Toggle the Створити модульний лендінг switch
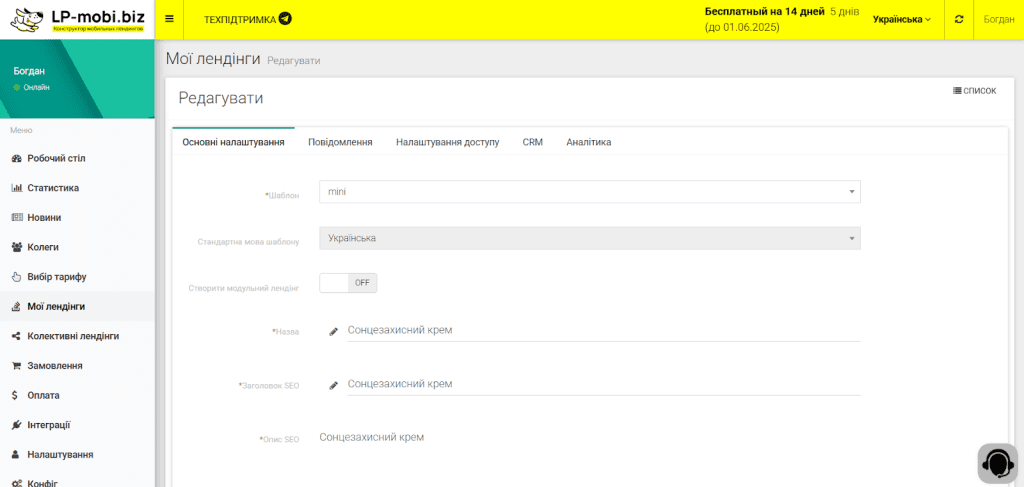 click(x=348, y=283)
